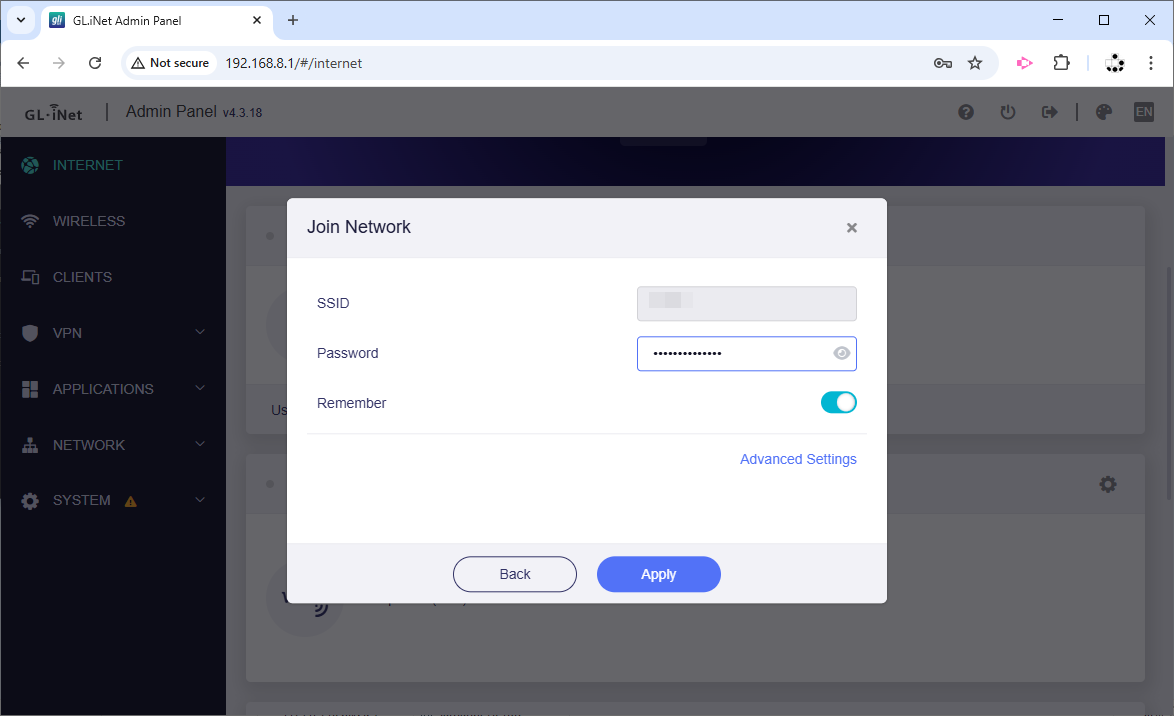Viewport: 1174px width, 716px height.
Task: Bookmark this page with star icon
Action: (x=975, y=63)
